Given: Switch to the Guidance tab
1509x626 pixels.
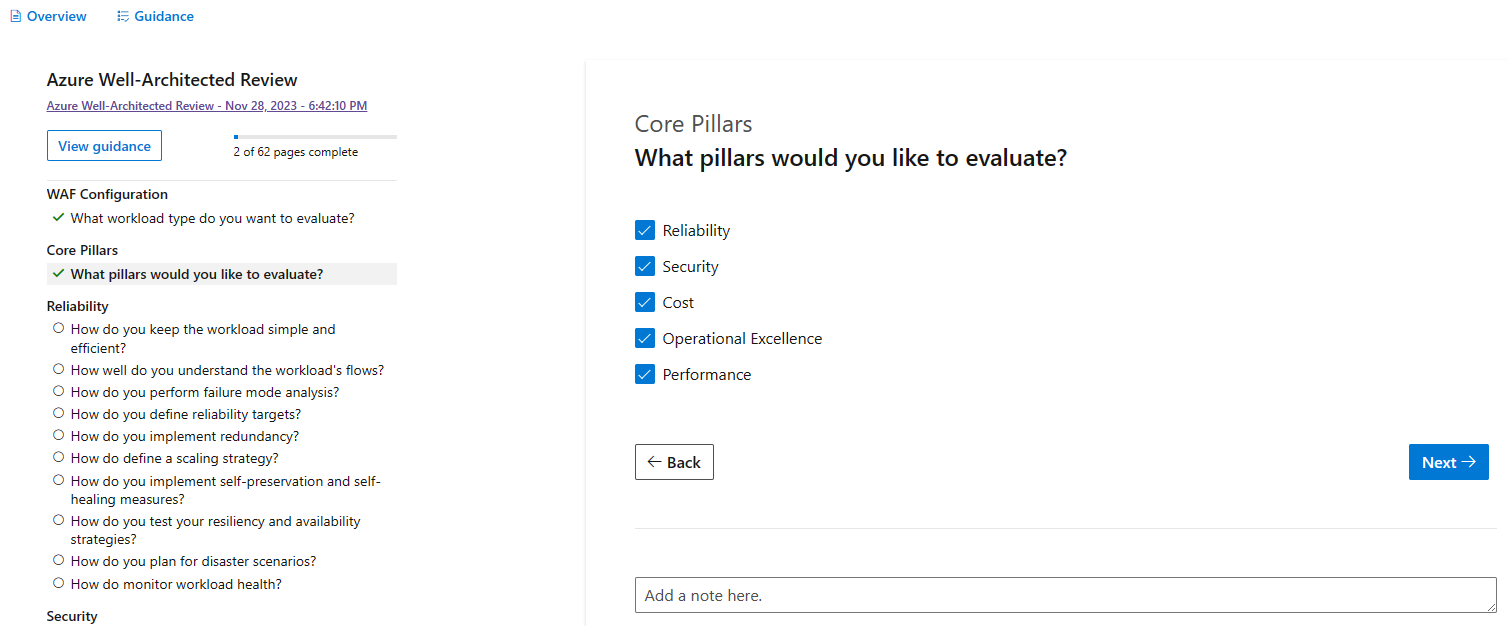Looking at the screenshot, I should pos(164,16).
